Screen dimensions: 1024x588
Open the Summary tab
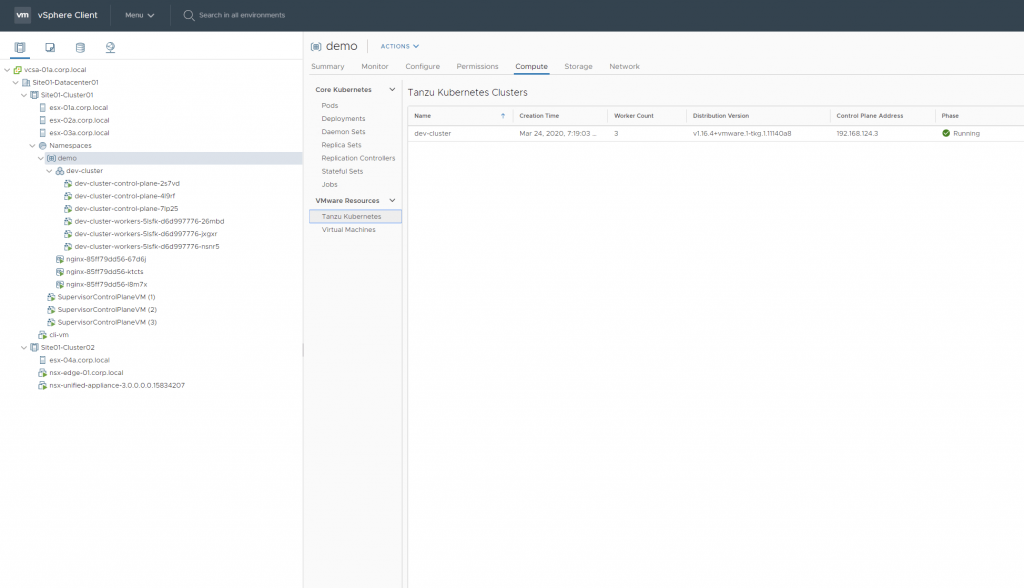[x=327, y=67]
